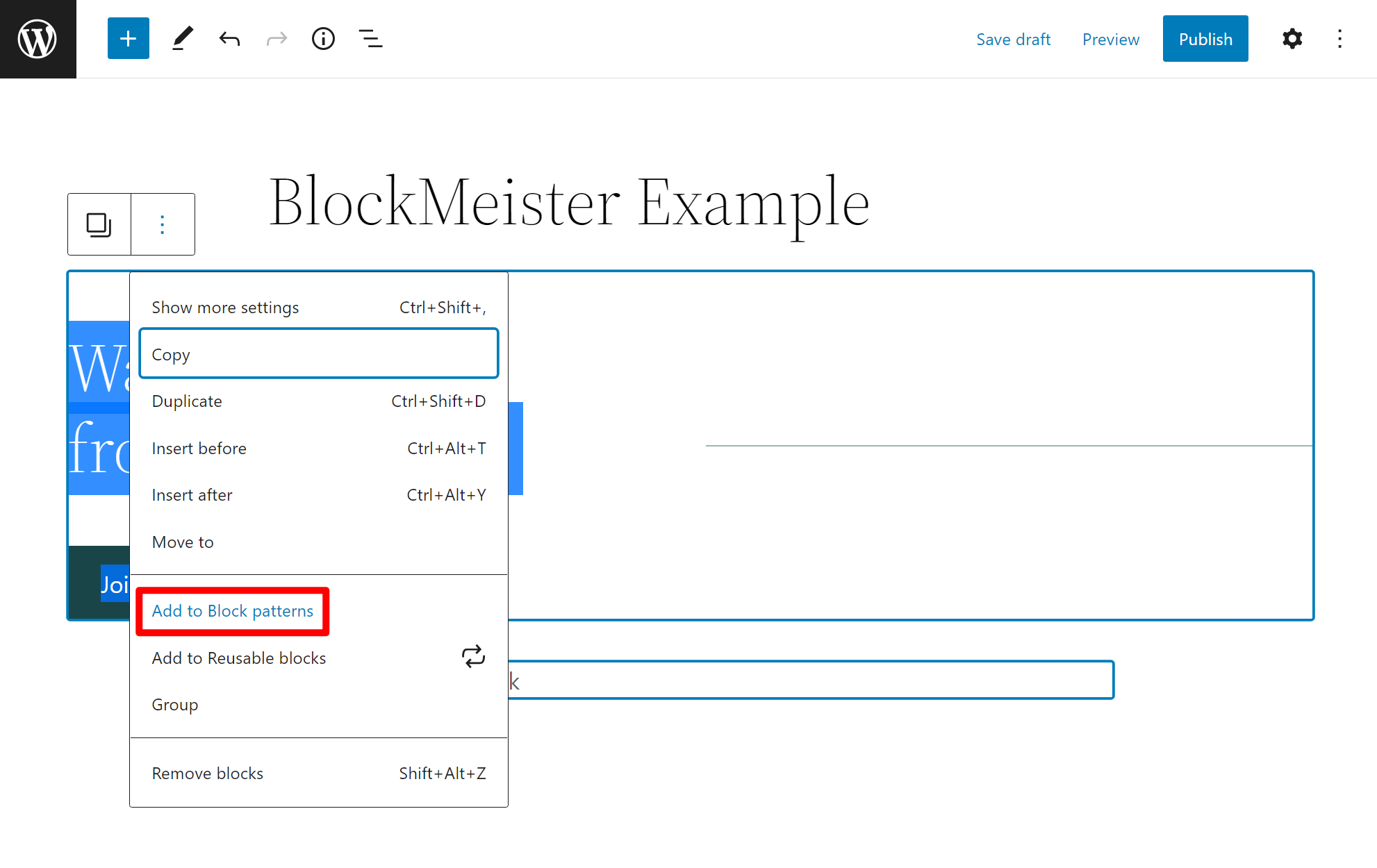Viewport: 1377px width, 868px height.
Task: Click the Undo arrow icon
Action: point(229,38)
